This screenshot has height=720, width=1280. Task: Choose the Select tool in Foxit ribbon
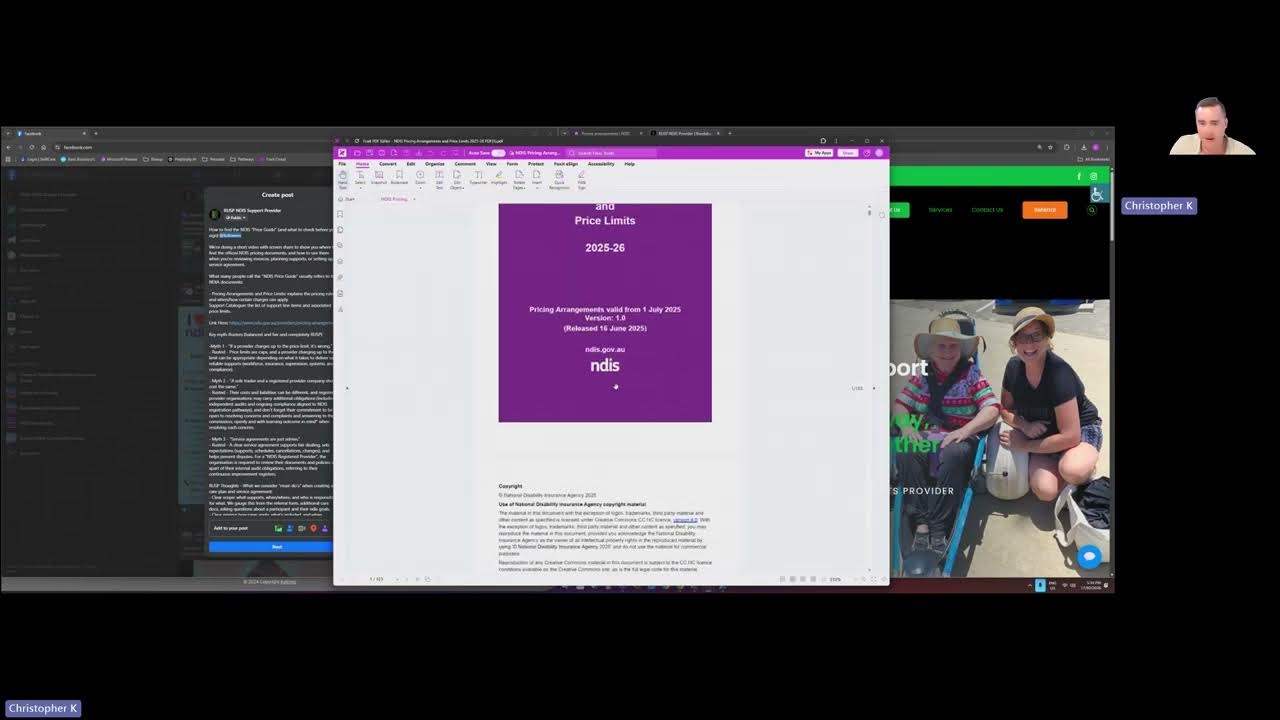tap(360, 178)
